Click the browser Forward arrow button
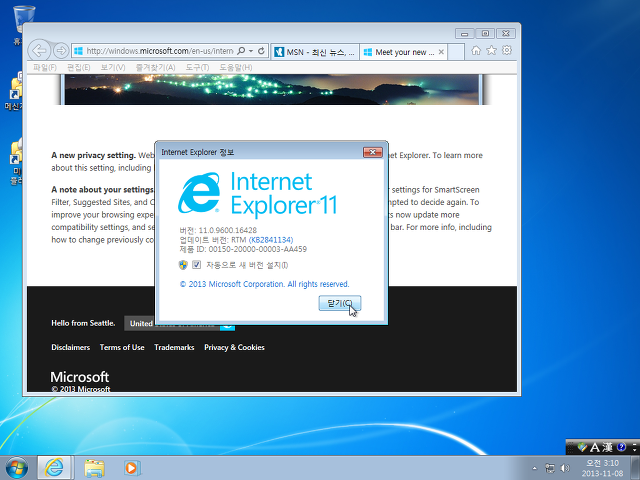 pos(61,51)
